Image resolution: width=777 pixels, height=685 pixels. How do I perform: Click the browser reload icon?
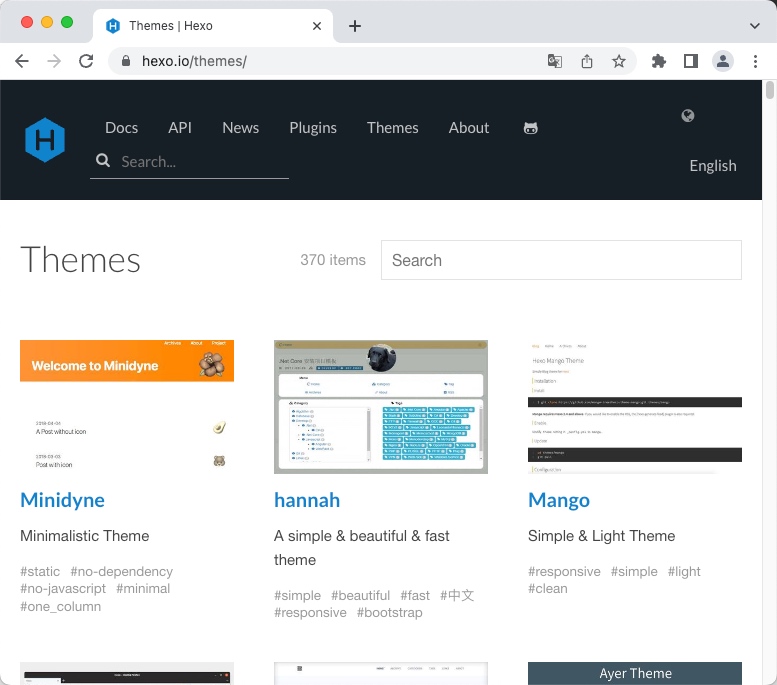(x=86, y=61)
